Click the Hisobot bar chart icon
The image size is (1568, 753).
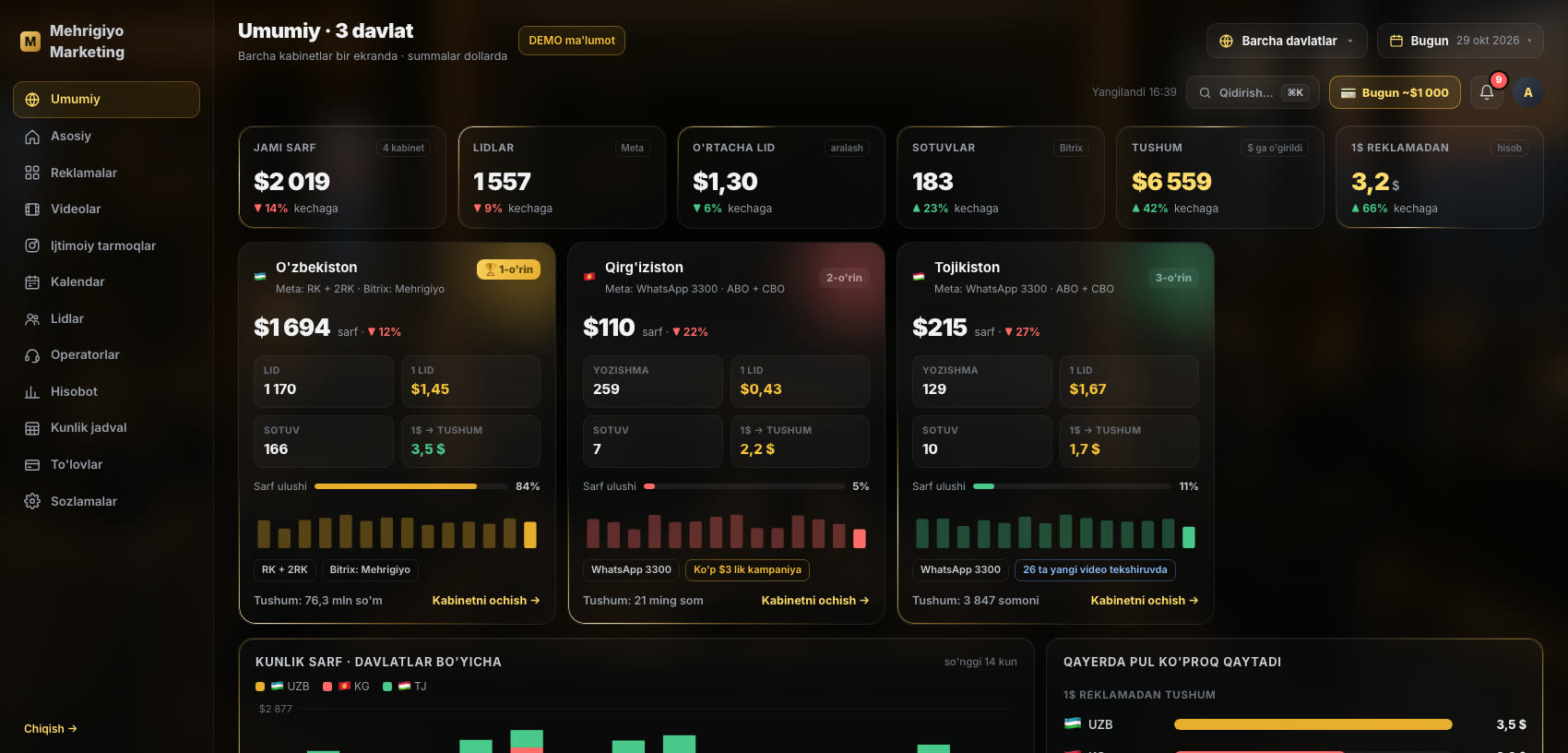[x=32, y=392]
